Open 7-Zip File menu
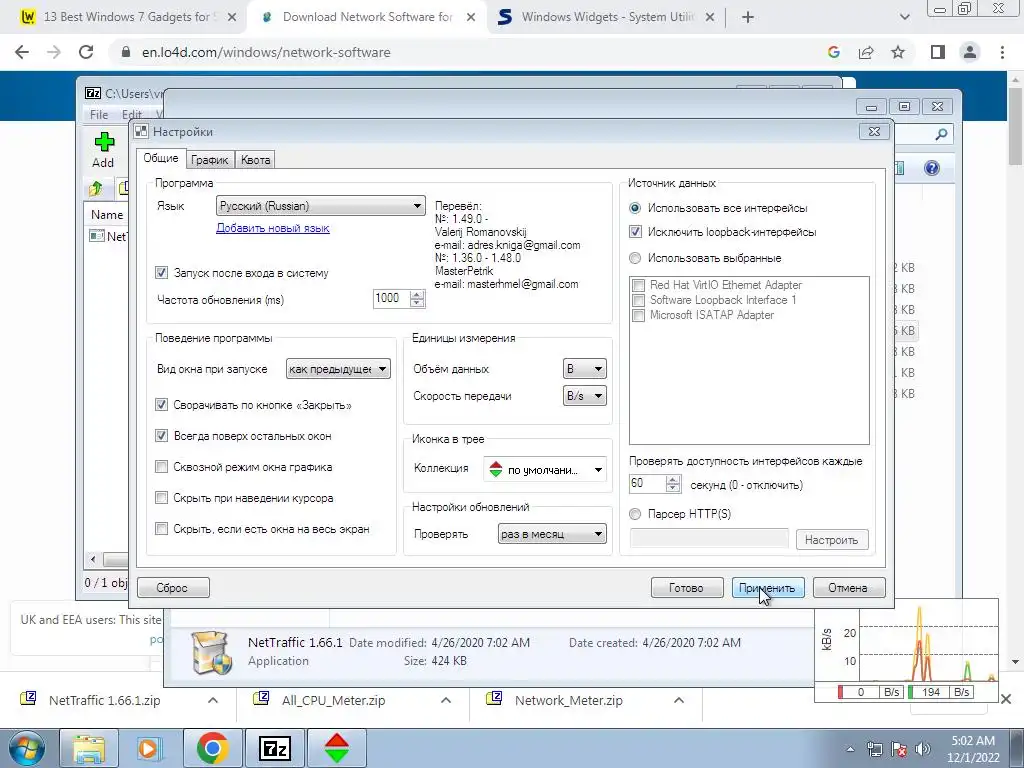 99,114
